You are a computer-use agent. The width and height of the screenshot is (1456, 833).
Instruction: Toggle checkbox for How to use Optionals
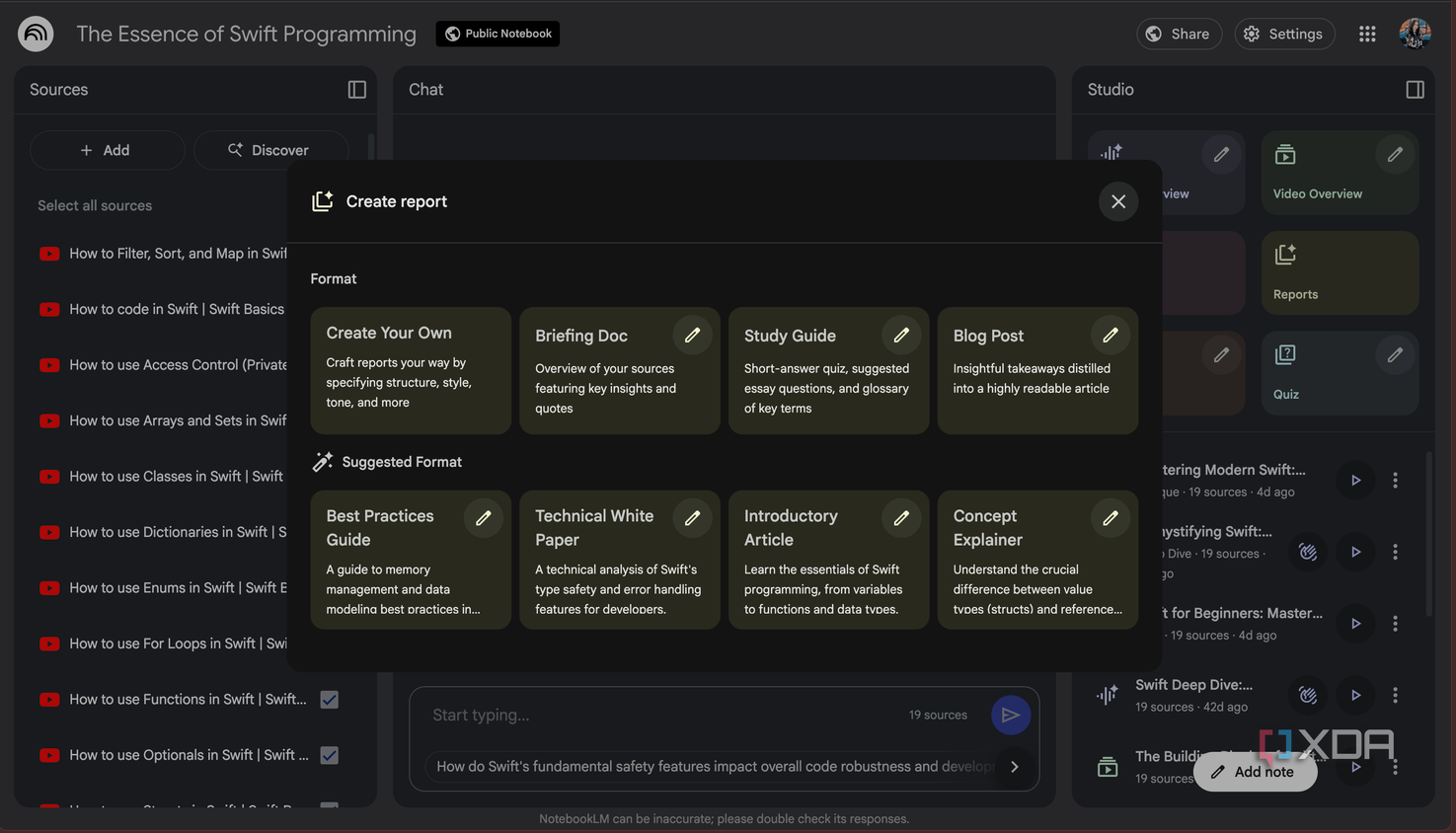click(330, 755)
